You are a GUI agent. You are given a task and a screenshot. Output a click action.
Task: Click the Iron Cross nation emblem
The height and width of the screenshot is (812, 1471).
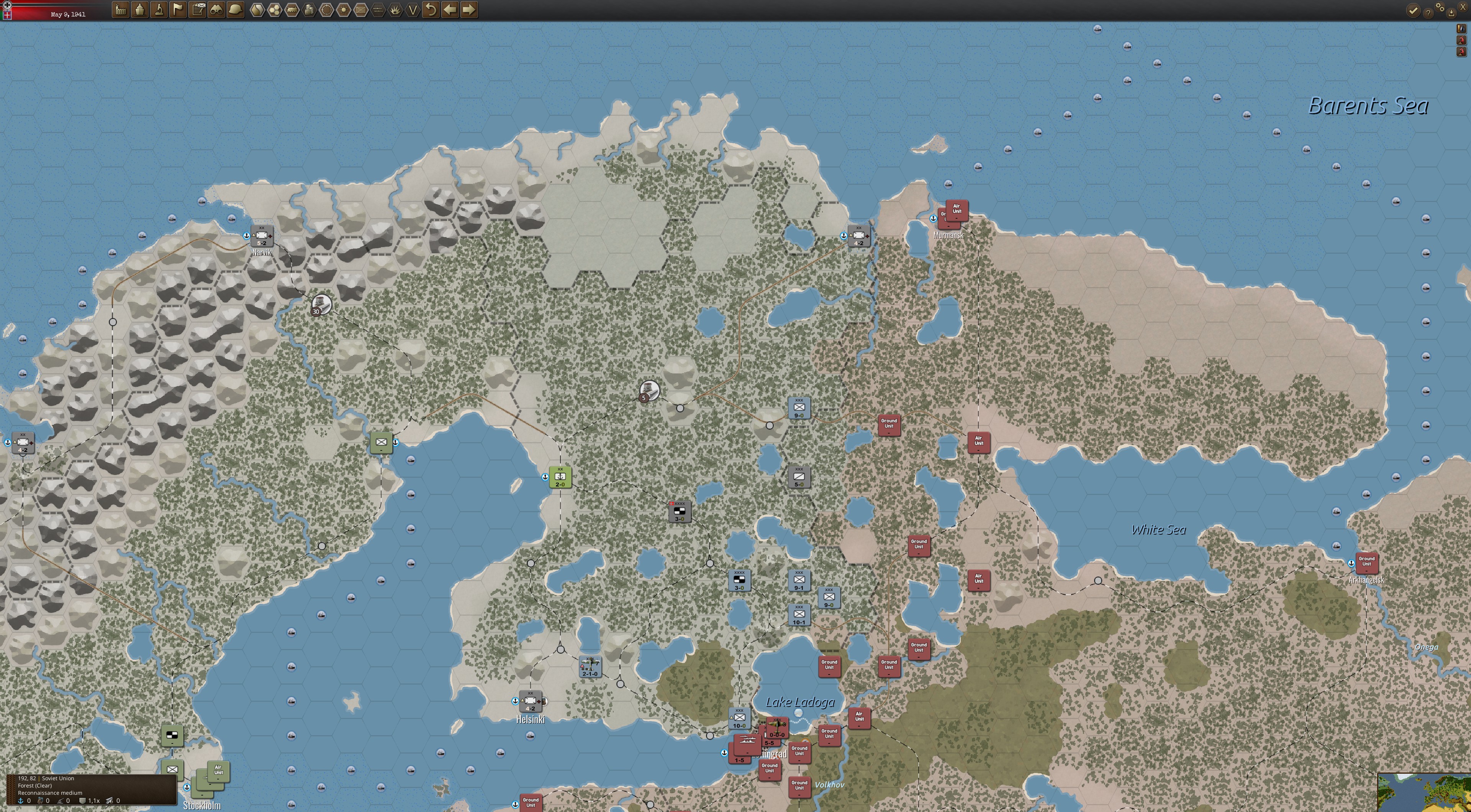7,5
